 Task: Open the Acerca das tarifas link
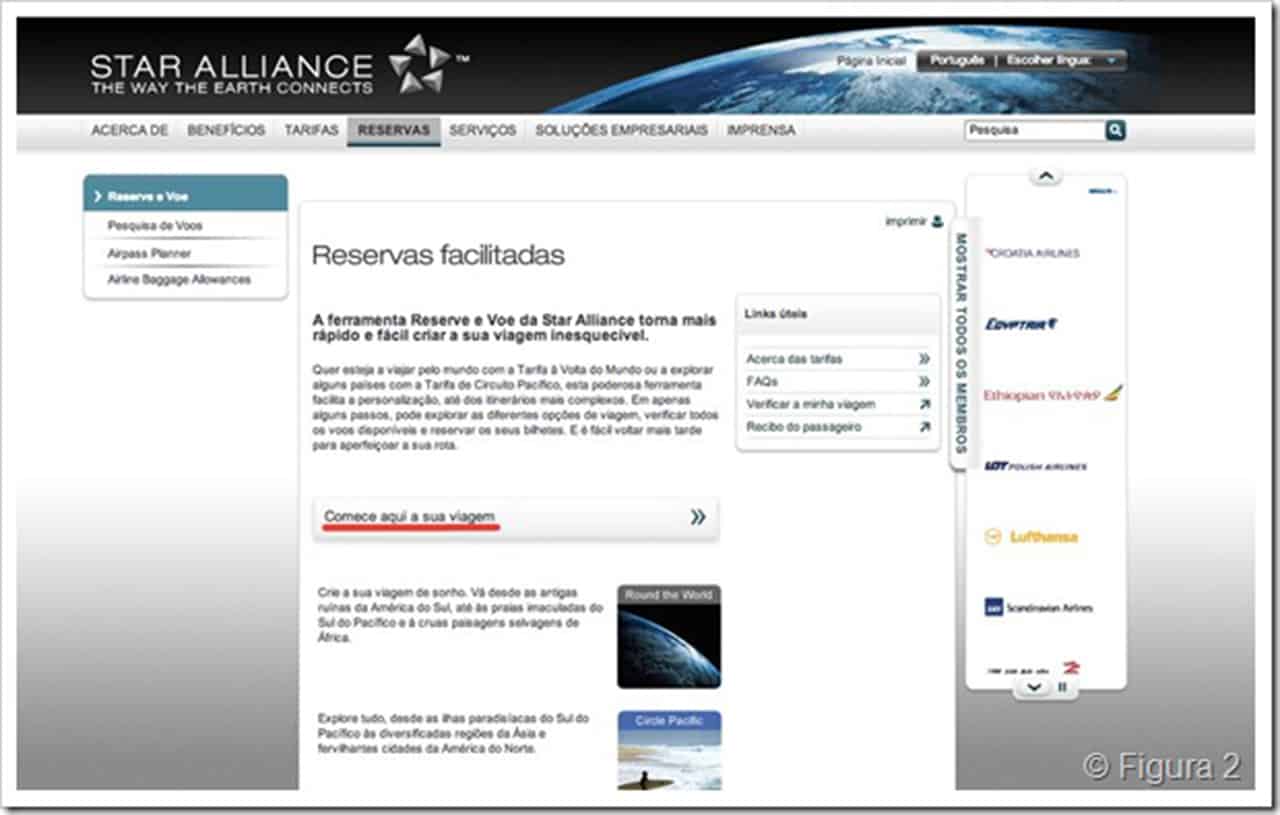point(794,359)
